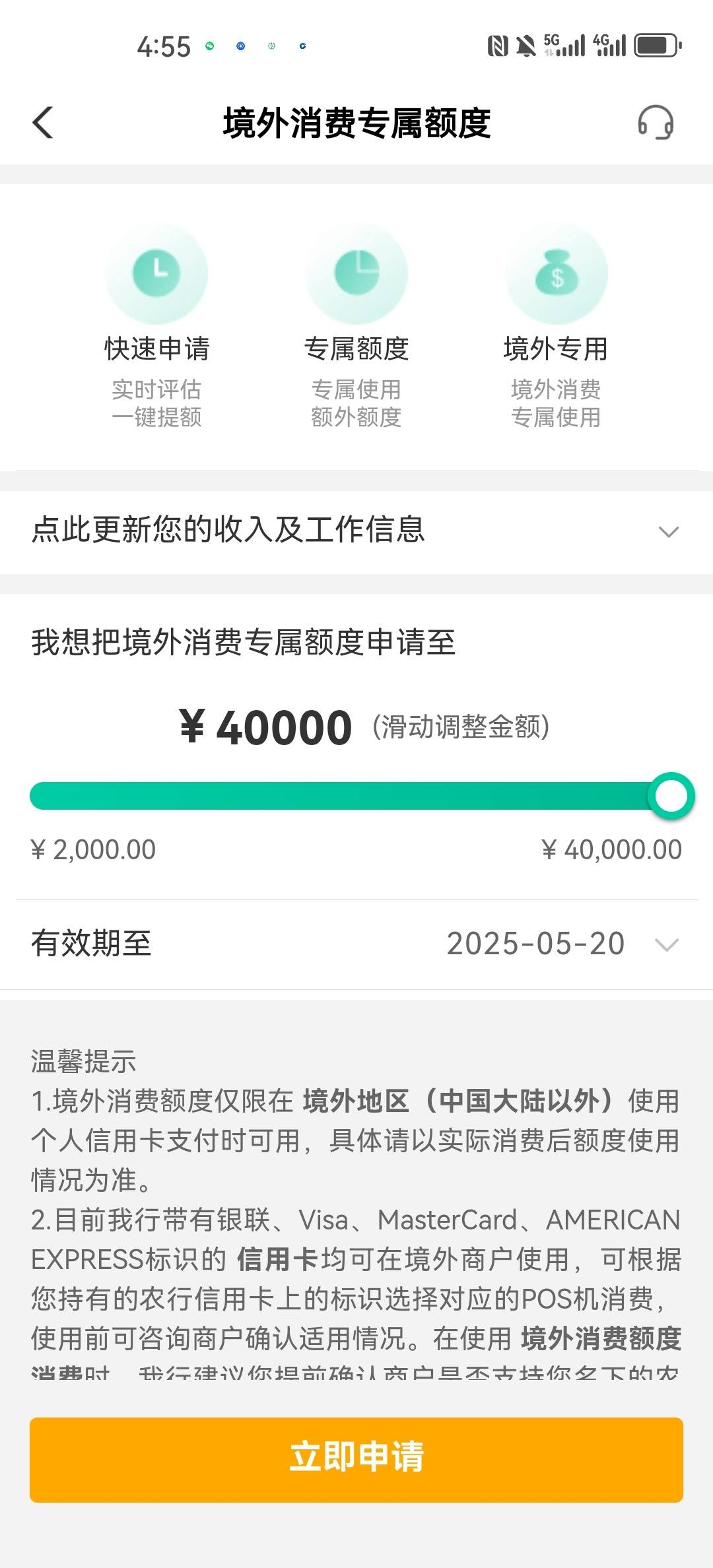Screen dimensions: 713x1568
Task: Select the 2025-05-20 expiry date value
Action: click(x=535, y=944)
